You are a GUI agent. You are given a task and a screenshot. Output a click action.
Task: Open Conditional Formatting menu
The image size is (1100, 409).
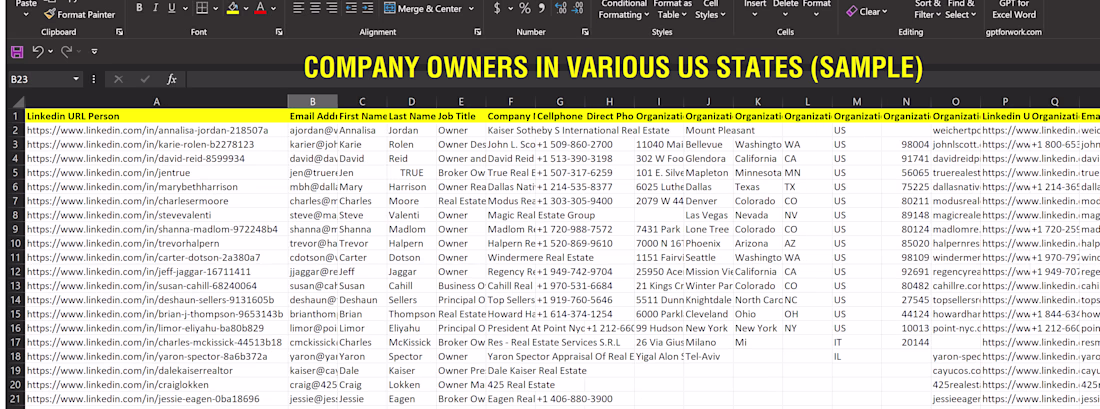pos(624,8)
